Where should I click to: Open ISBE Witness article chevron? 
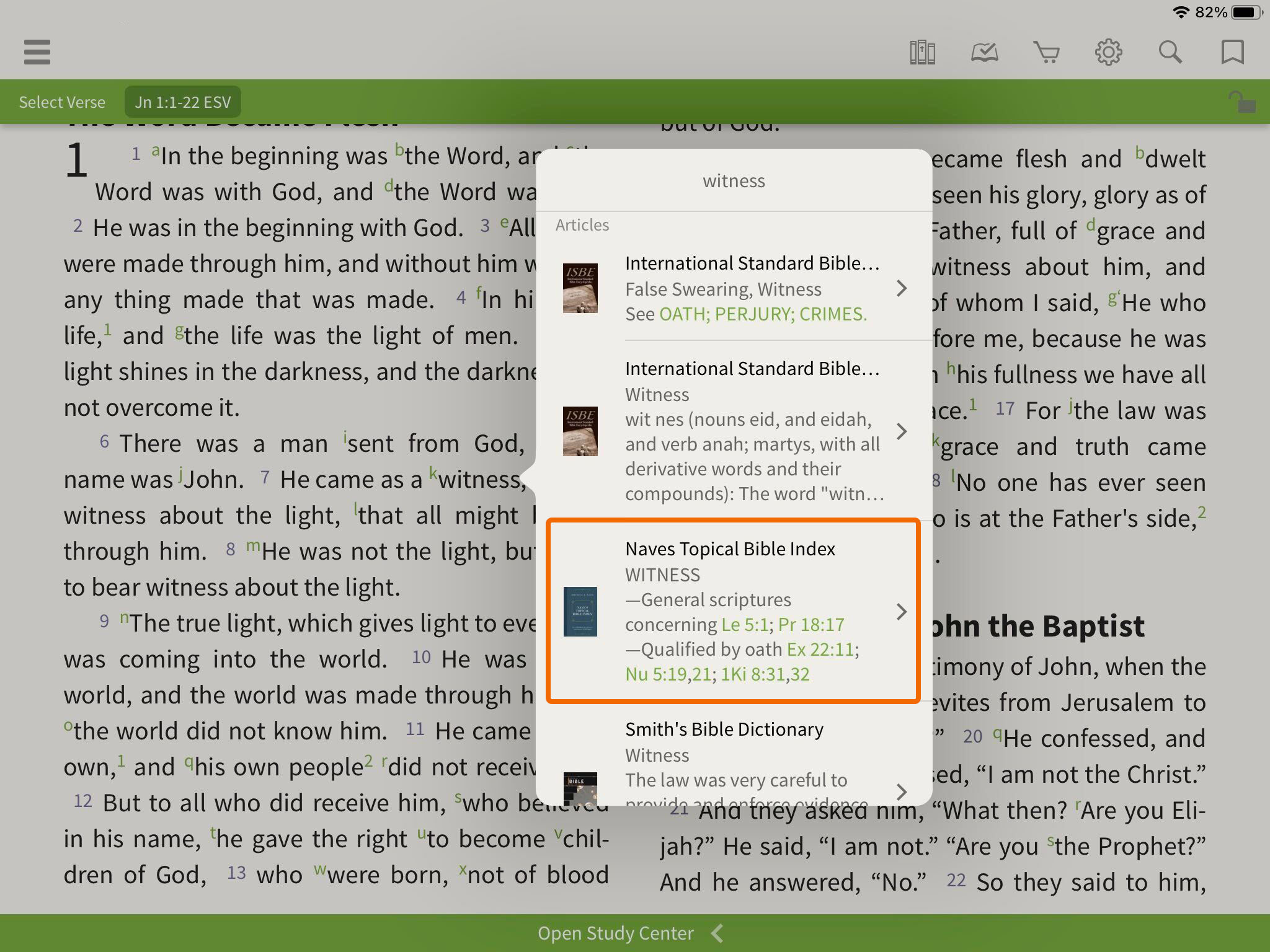[x=902, y=431]
